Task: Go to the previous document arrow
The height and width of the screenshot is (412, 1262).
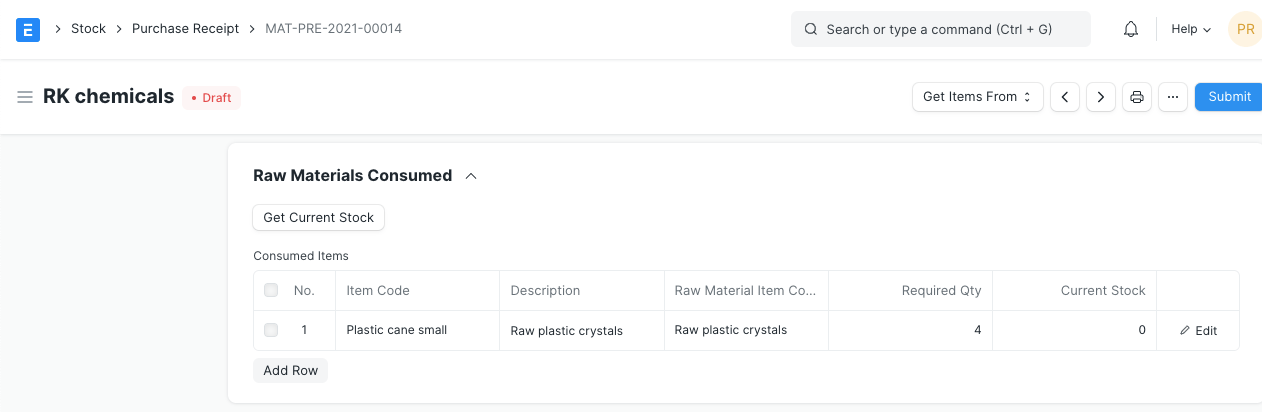Action: coord(1065,97)
